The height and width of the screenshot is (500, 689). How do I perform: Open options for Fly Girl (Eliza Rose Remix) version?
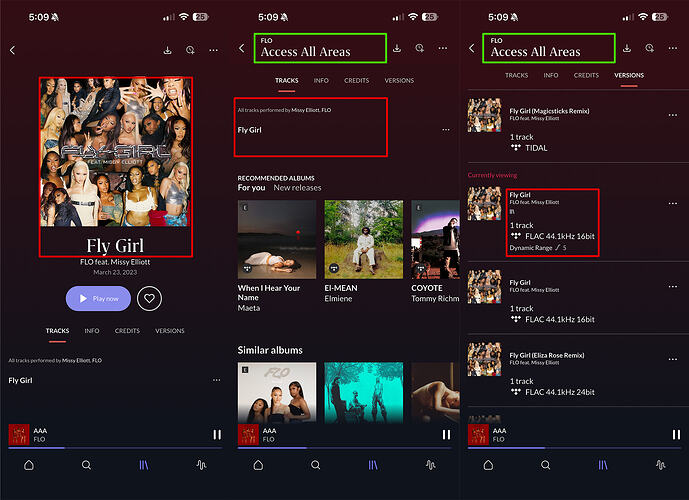673,359
